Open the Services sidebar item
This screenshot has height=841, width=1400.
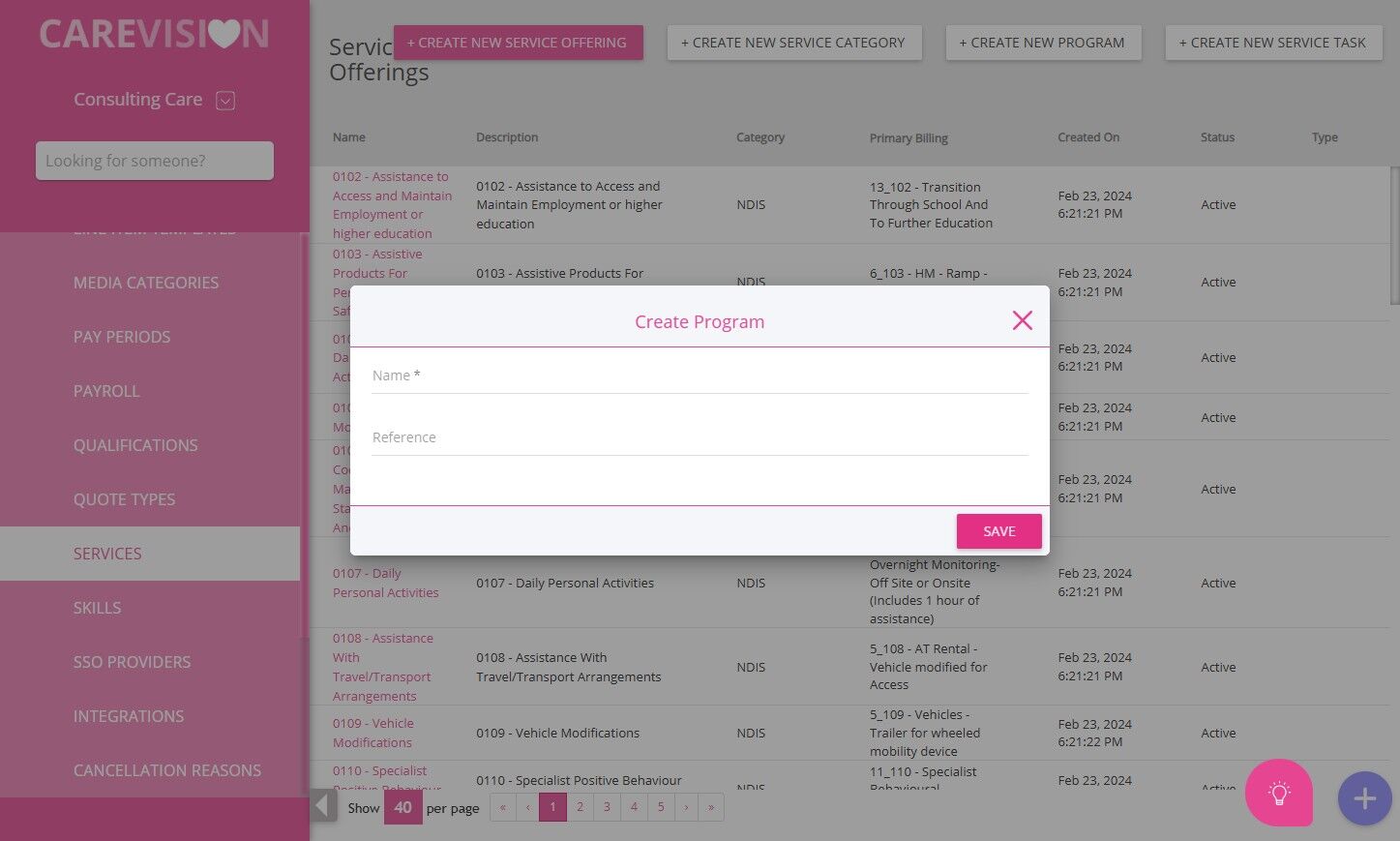(x=150, y=554)
